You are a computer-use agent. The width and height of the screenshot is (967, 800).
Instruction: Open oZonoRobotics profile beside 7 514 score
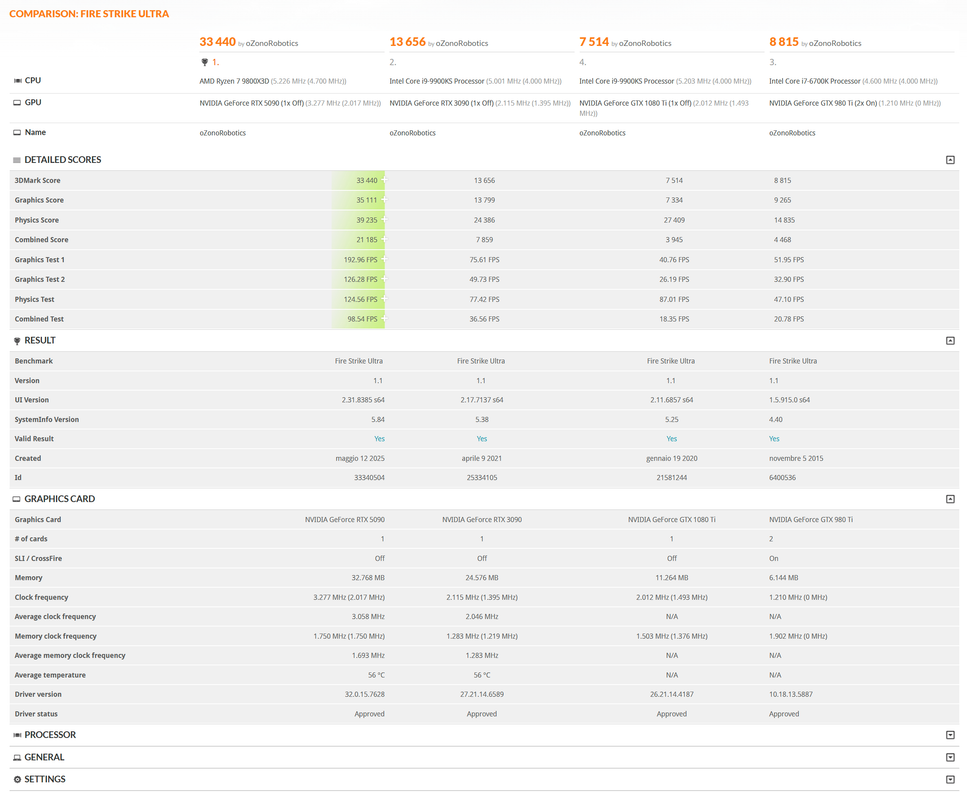pyautogui.click(x=645, y=43)
